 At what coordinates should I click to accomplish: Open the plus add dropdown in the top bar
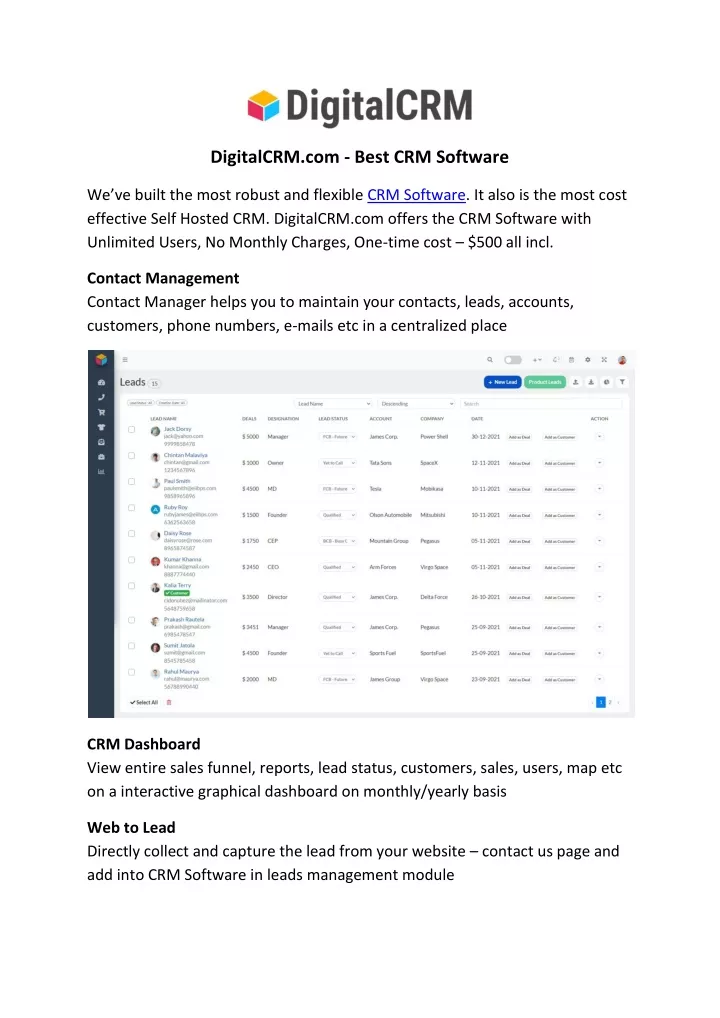click(537, 360)
